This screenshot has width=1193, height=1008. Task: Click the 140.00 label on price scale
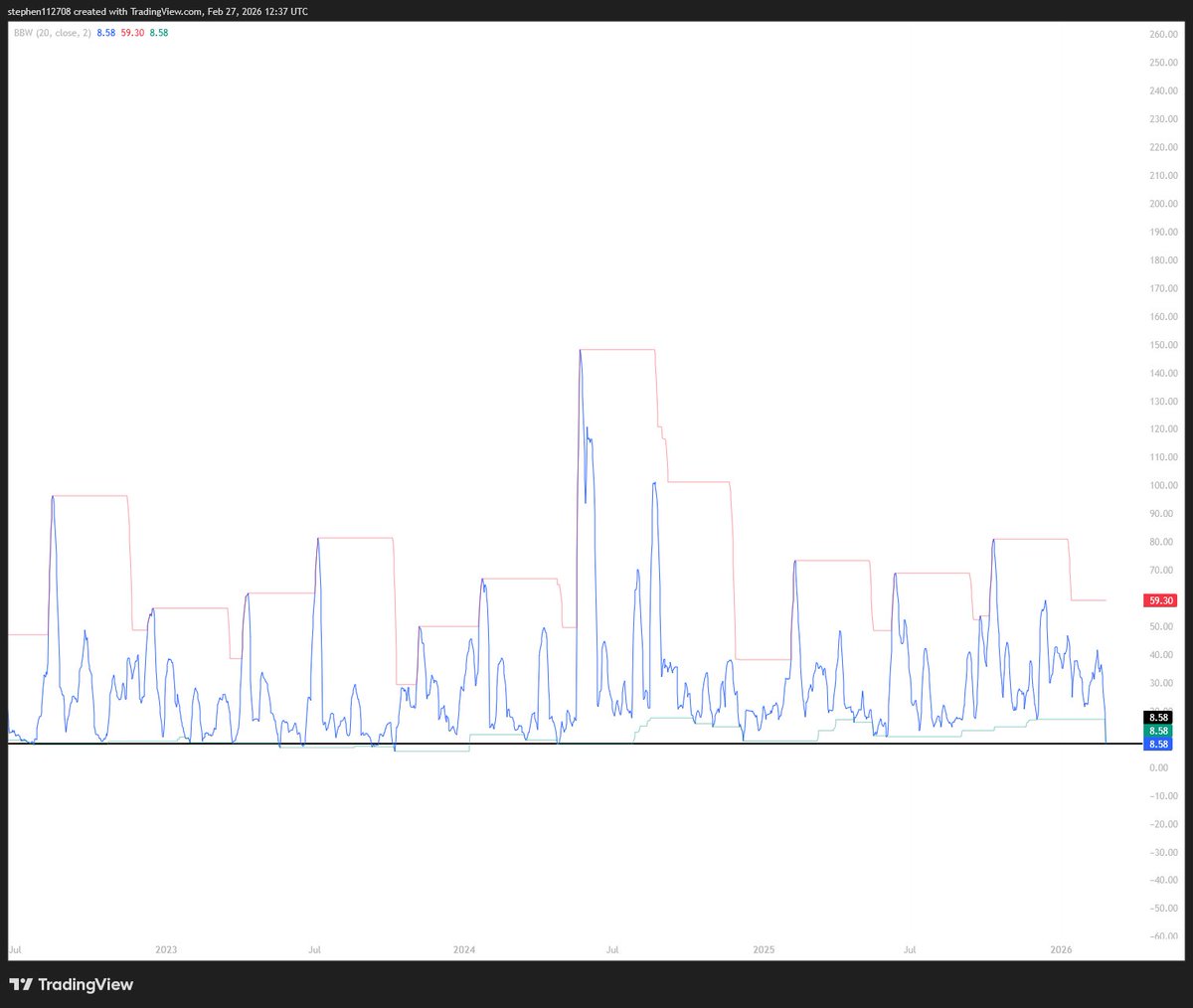pos(1163,373)
